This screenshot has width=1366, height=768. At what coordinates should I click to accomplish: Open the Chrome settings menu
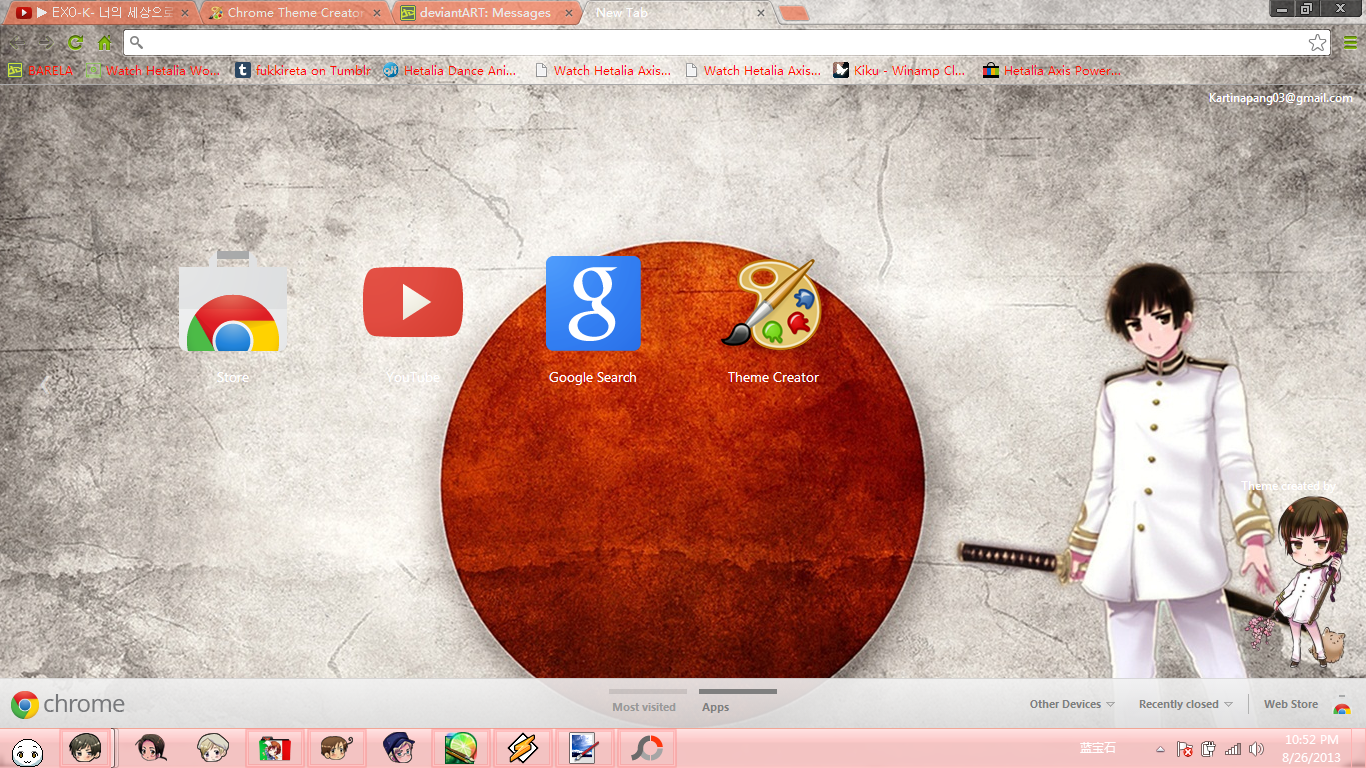(x=1352, y=43)
